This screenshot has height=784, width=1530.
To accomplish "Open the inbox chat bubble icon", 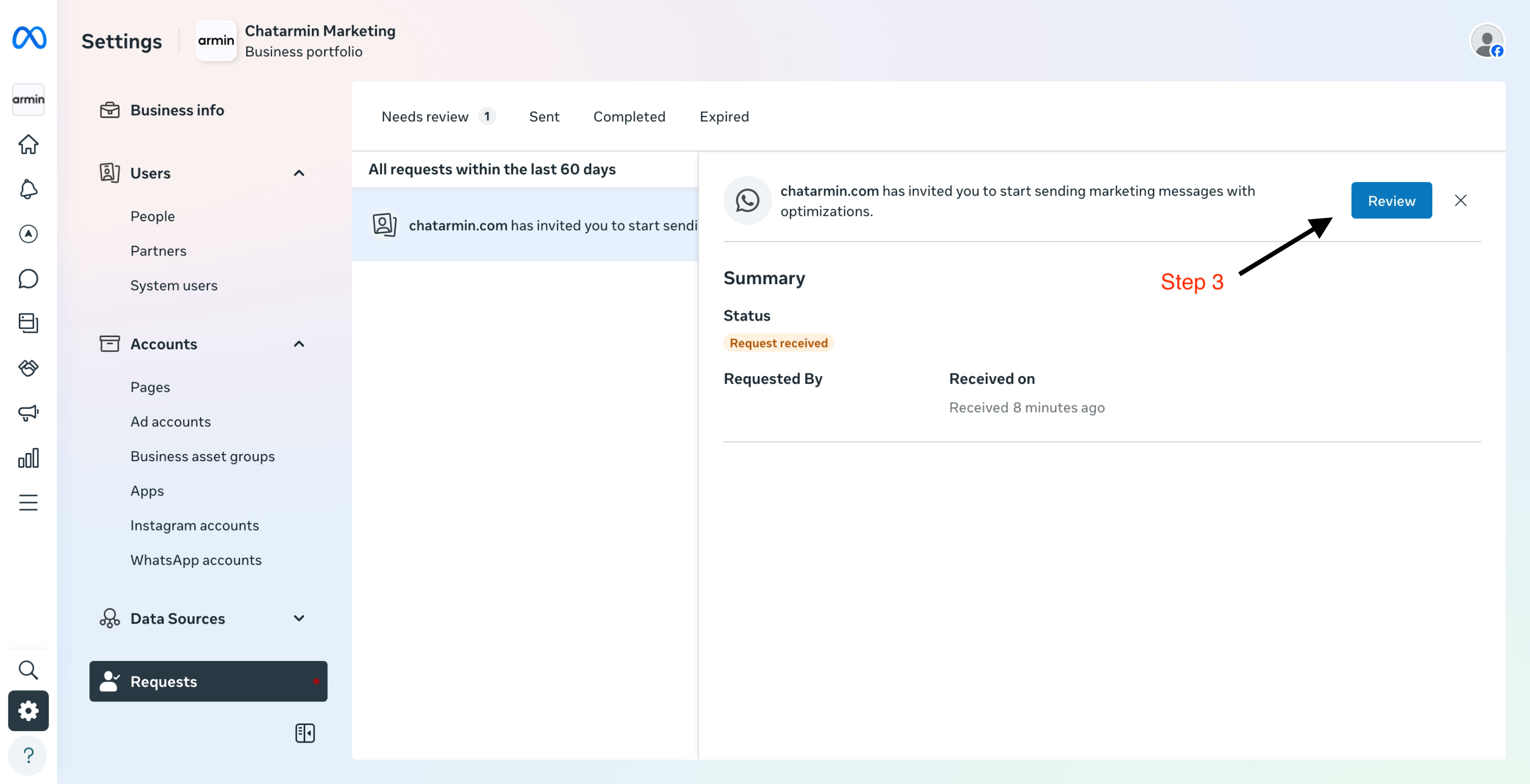I will coord(29,279).
